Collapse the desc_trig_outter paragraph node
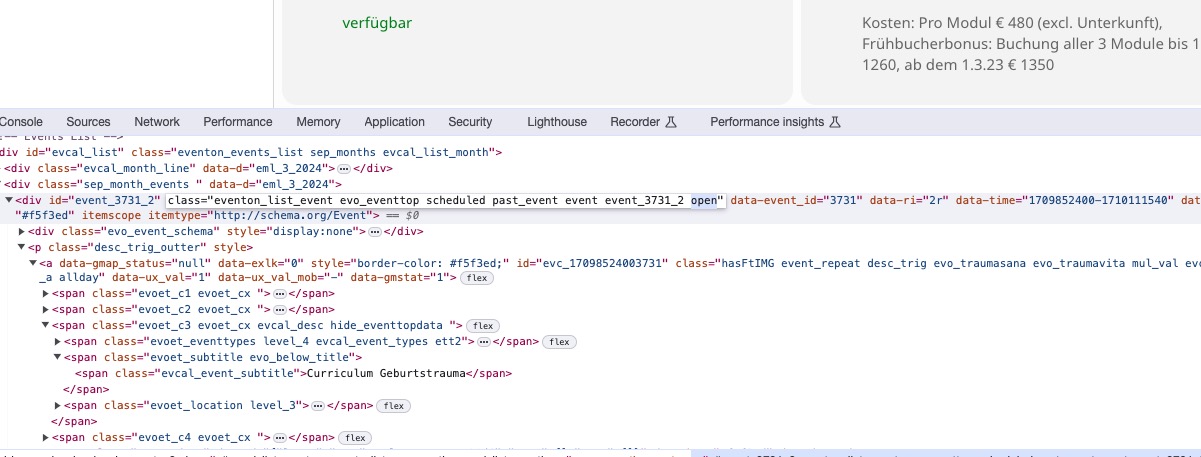This screenshot has height=457, width=1201. (x=22, y=247)
